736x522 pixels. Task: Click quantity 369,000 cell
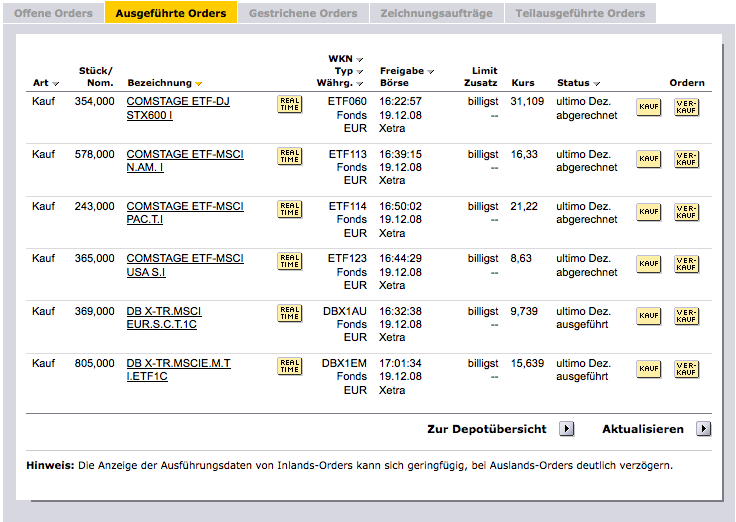click(94, 311)
